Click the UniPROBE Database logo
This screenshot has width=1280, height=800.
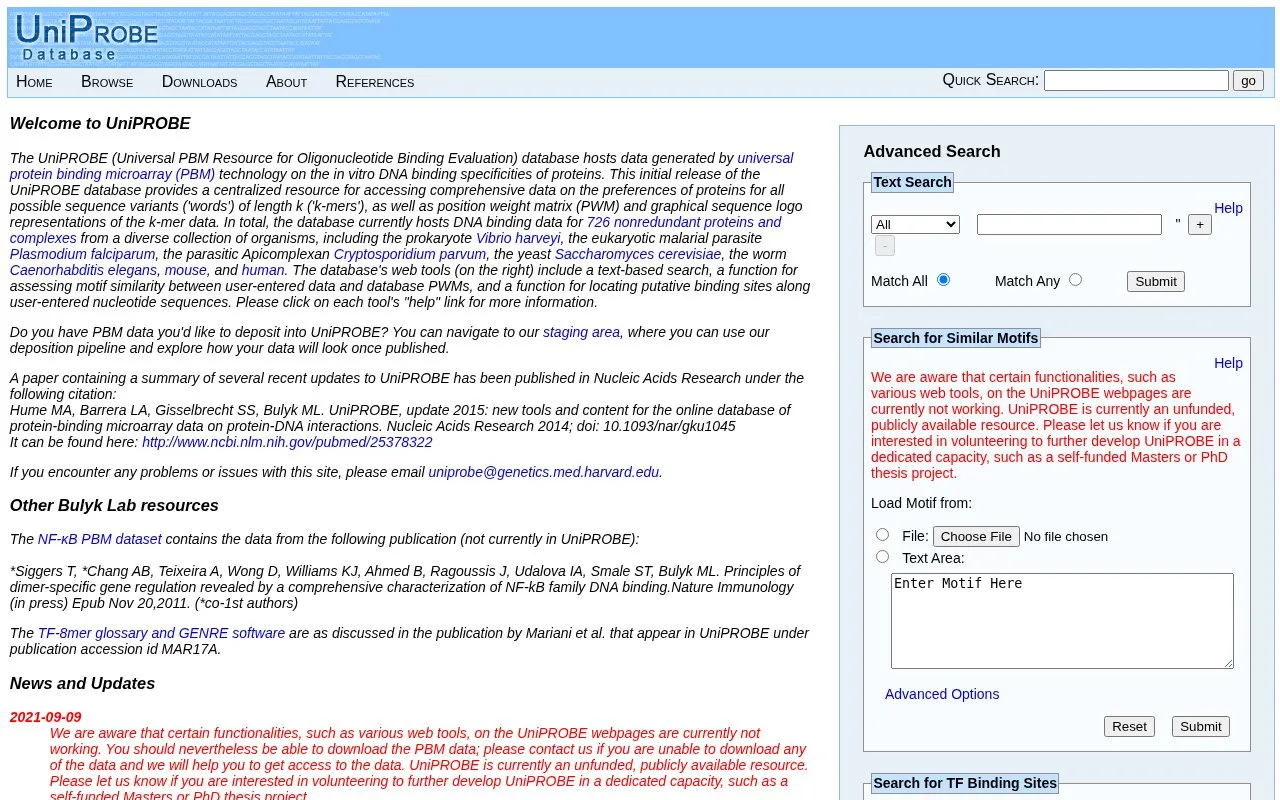[x=86, y=38]
